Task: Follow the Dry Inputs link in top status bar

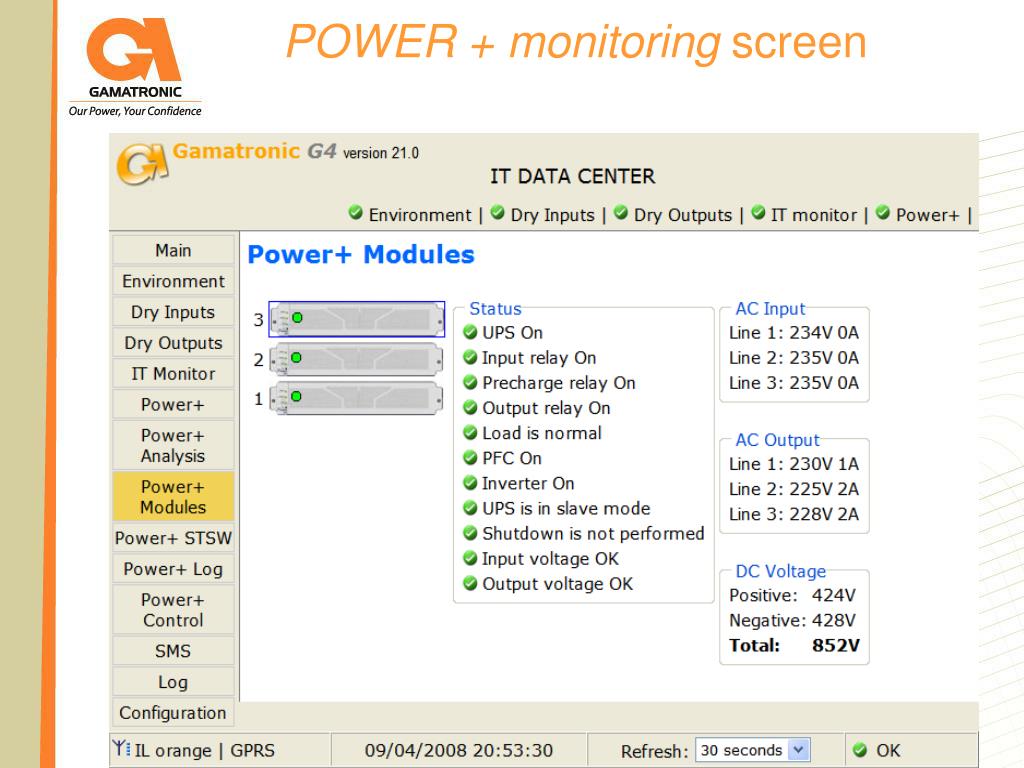Action: [x=552, y=215]
